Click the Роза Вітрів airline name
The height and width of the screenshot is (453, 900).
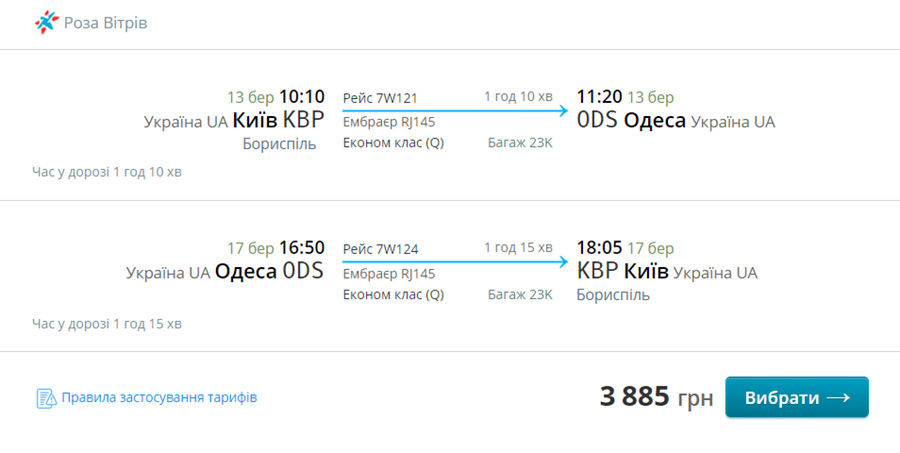coord(106,23)
